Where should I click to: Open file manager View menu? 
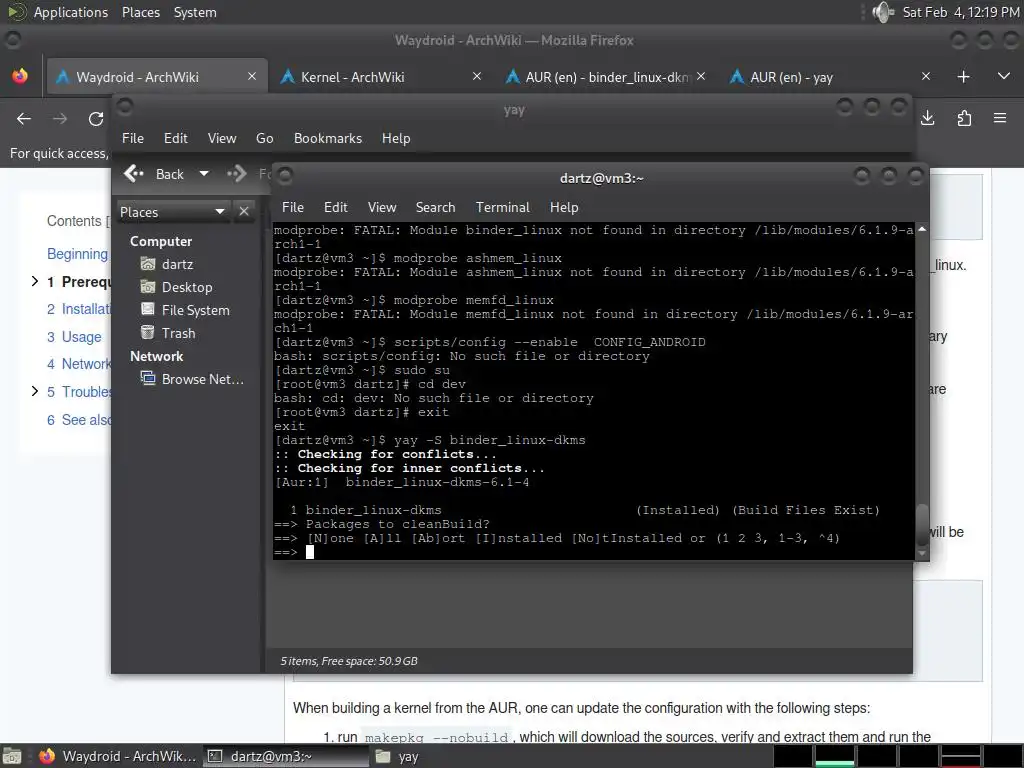221,138
